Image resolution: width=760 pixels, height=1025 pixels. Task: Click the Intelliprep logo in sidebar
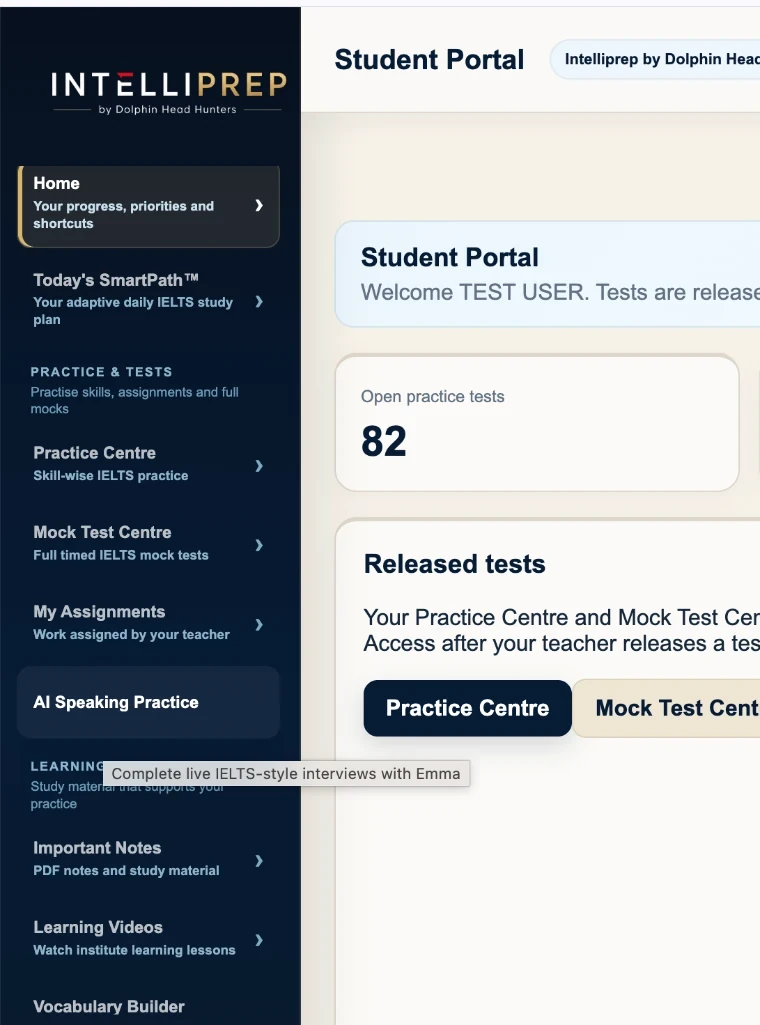point(169,92)
